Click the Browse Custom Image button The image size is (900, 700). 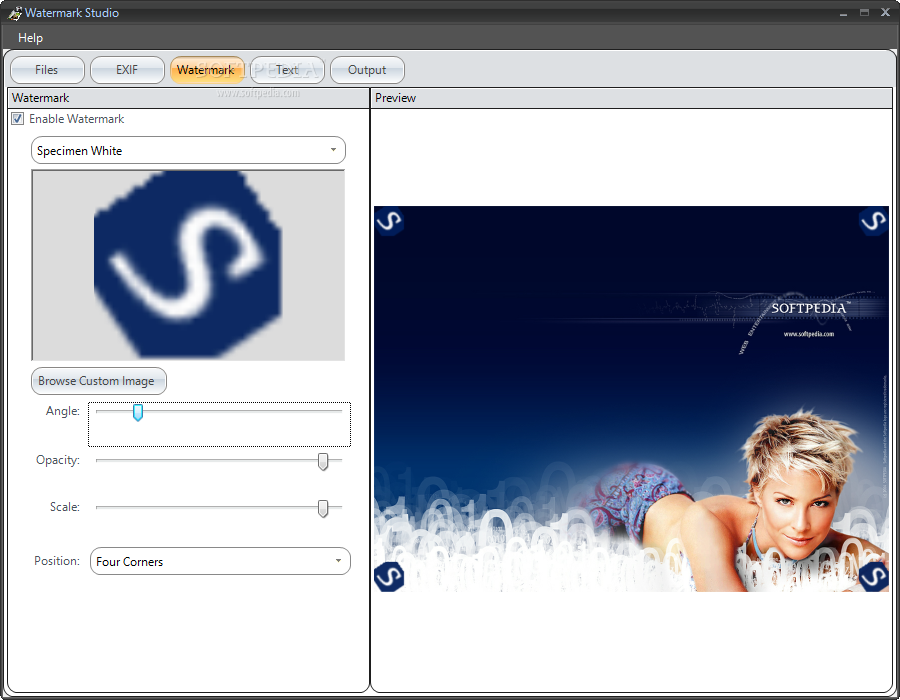click(x=99, y=381)
